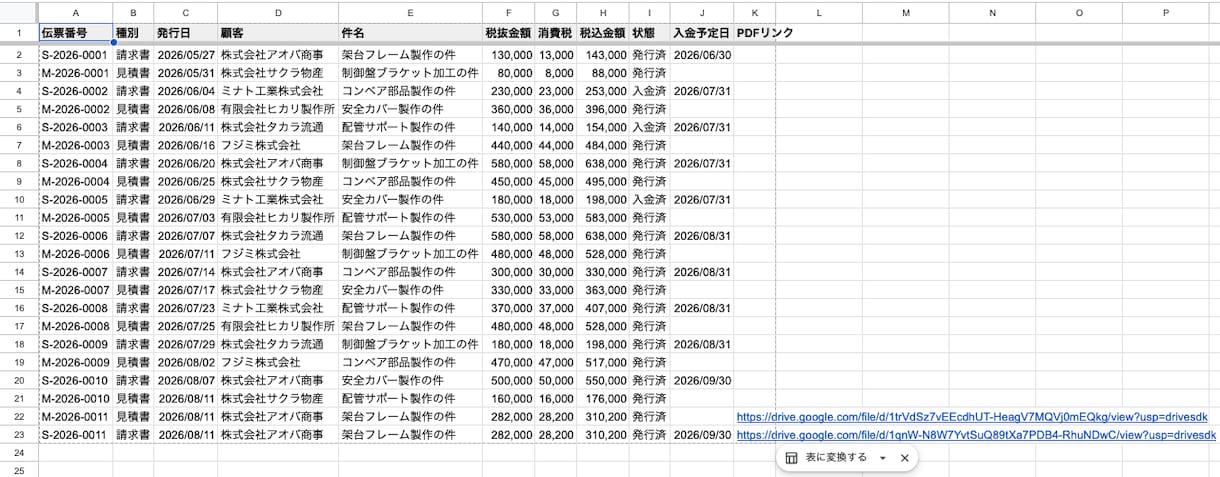The image size is (1220, 477).
Task: Select the cell S-2026-0010
Action: point(75,380)
